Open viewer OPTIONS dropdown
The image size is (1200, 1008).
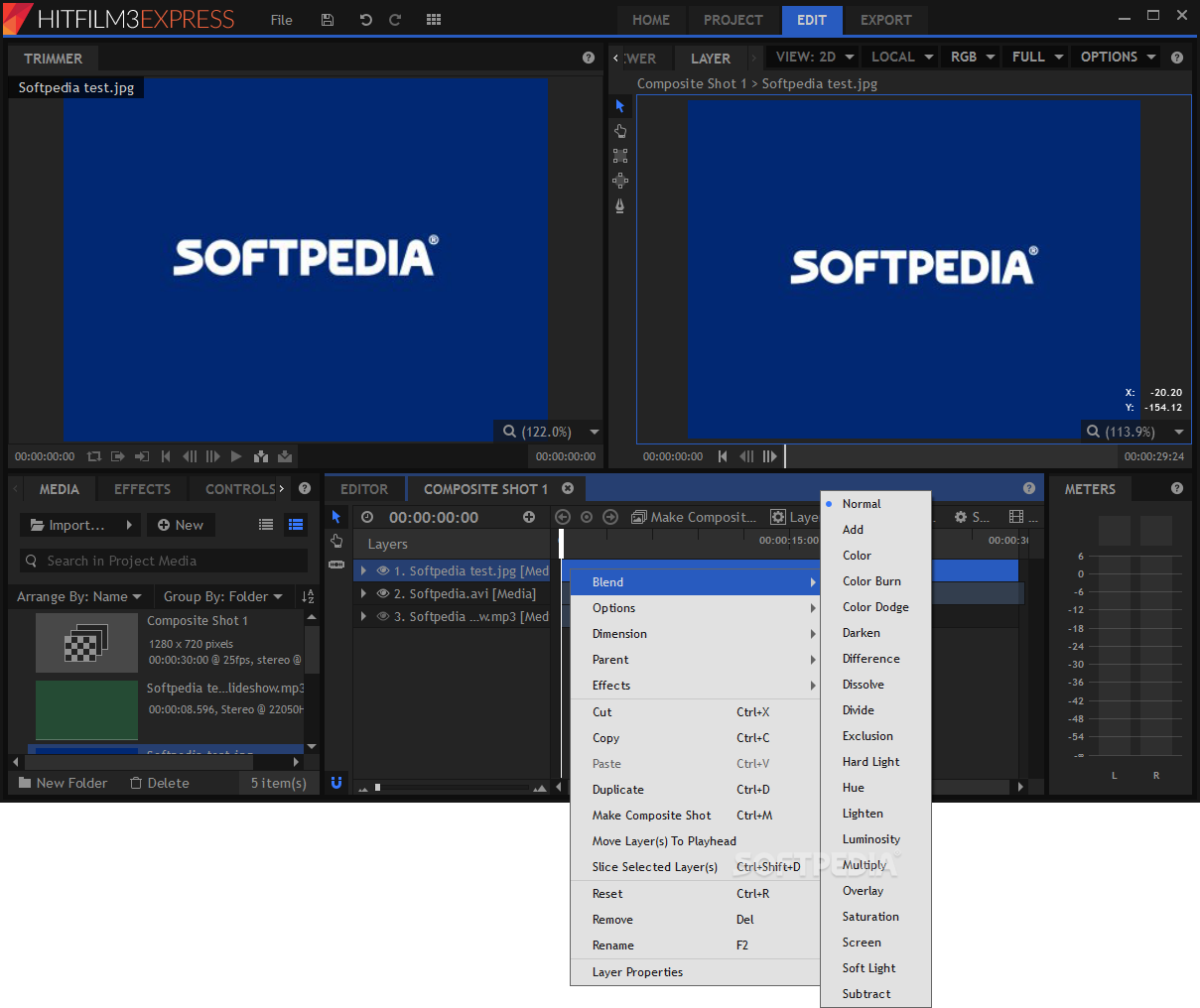(1118, 57)
